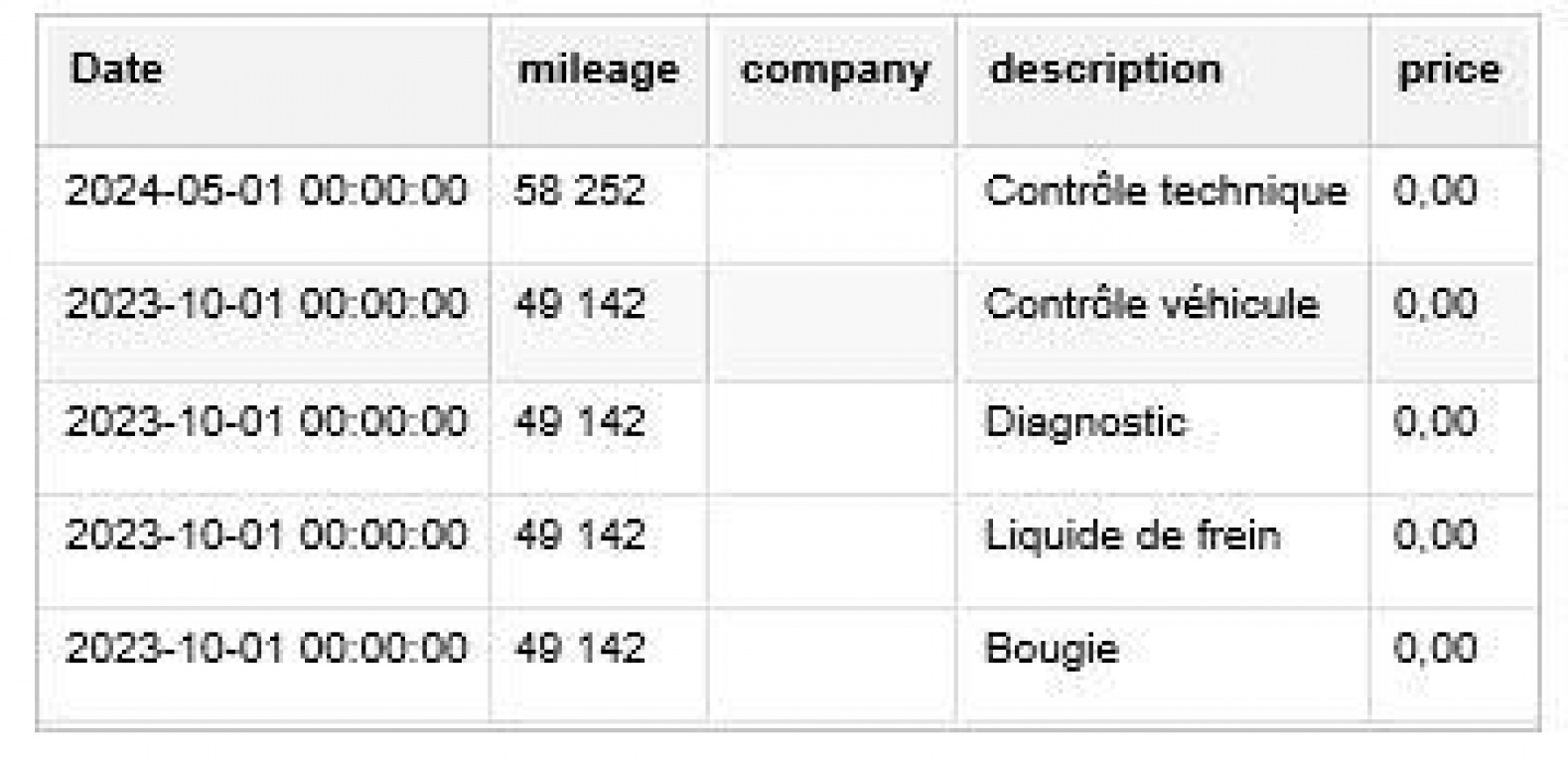Image resolution: width=1568 pixels, height=763 pixels.
Task: Select the 2024-05-01 00:00:00 date cell
Action: [x=265, y=190]
